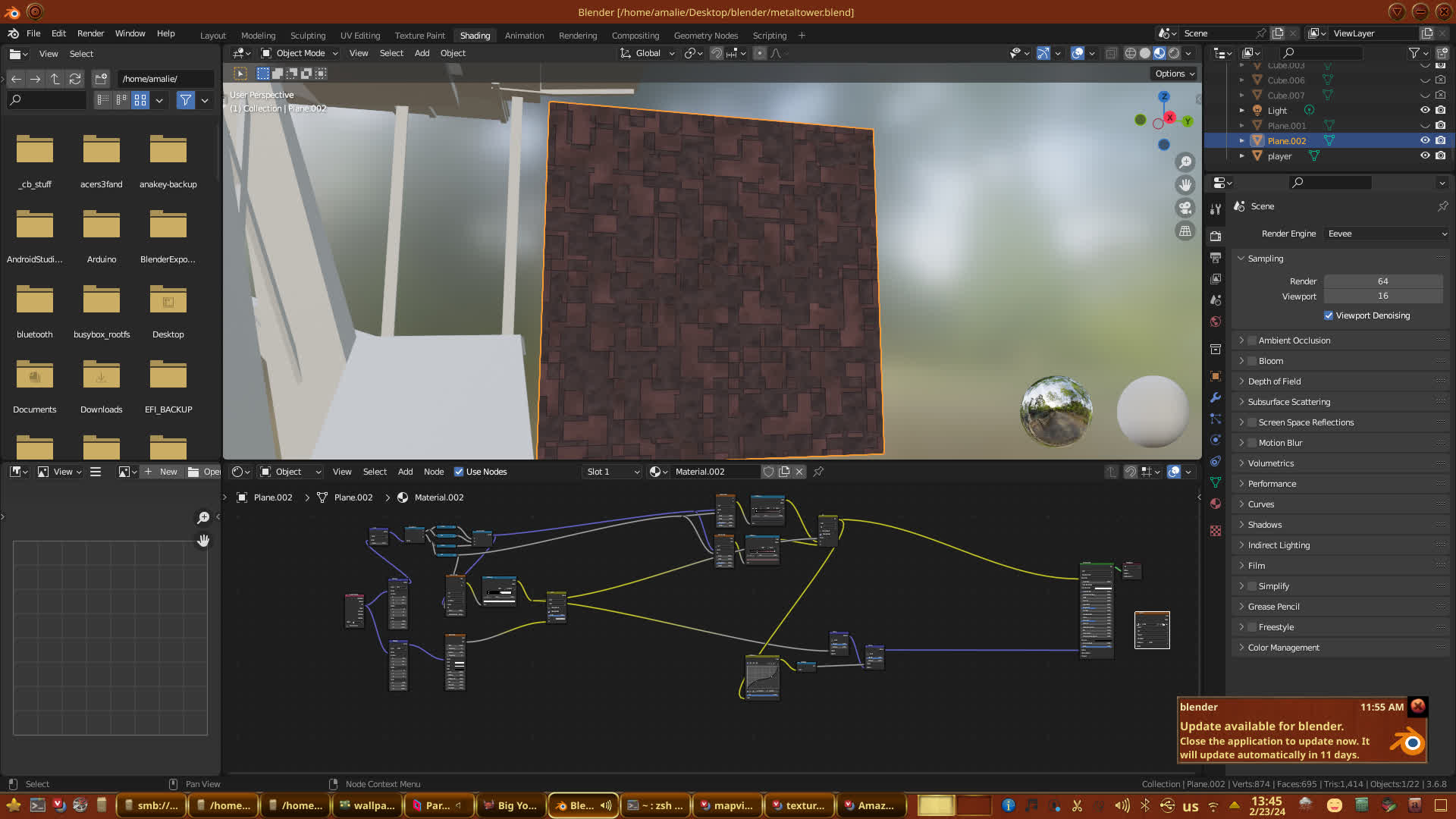Open the Render menu
Image resolution: width=1456 pixels, height=819 pixels.
(x=90, y=33)
